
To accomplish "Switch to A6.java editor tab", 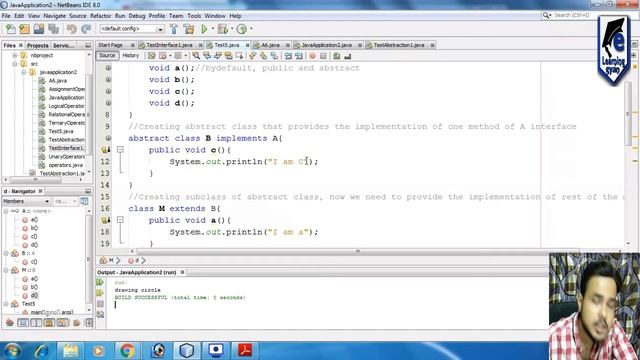I will coord(271,45).
